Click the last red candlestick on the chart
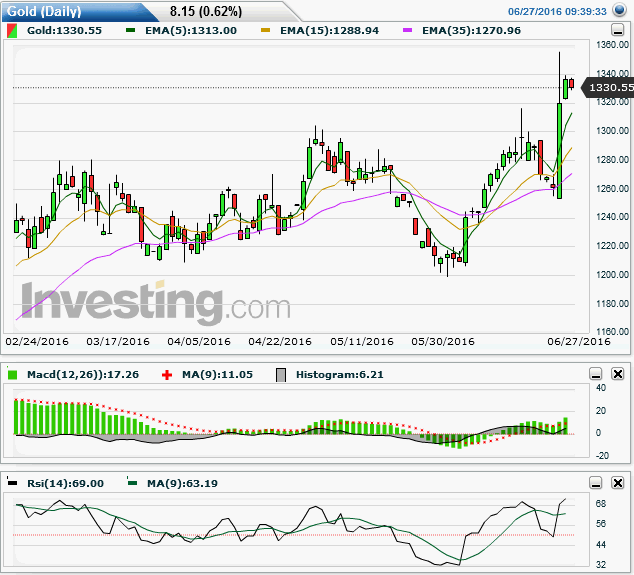 pos(571,83)
